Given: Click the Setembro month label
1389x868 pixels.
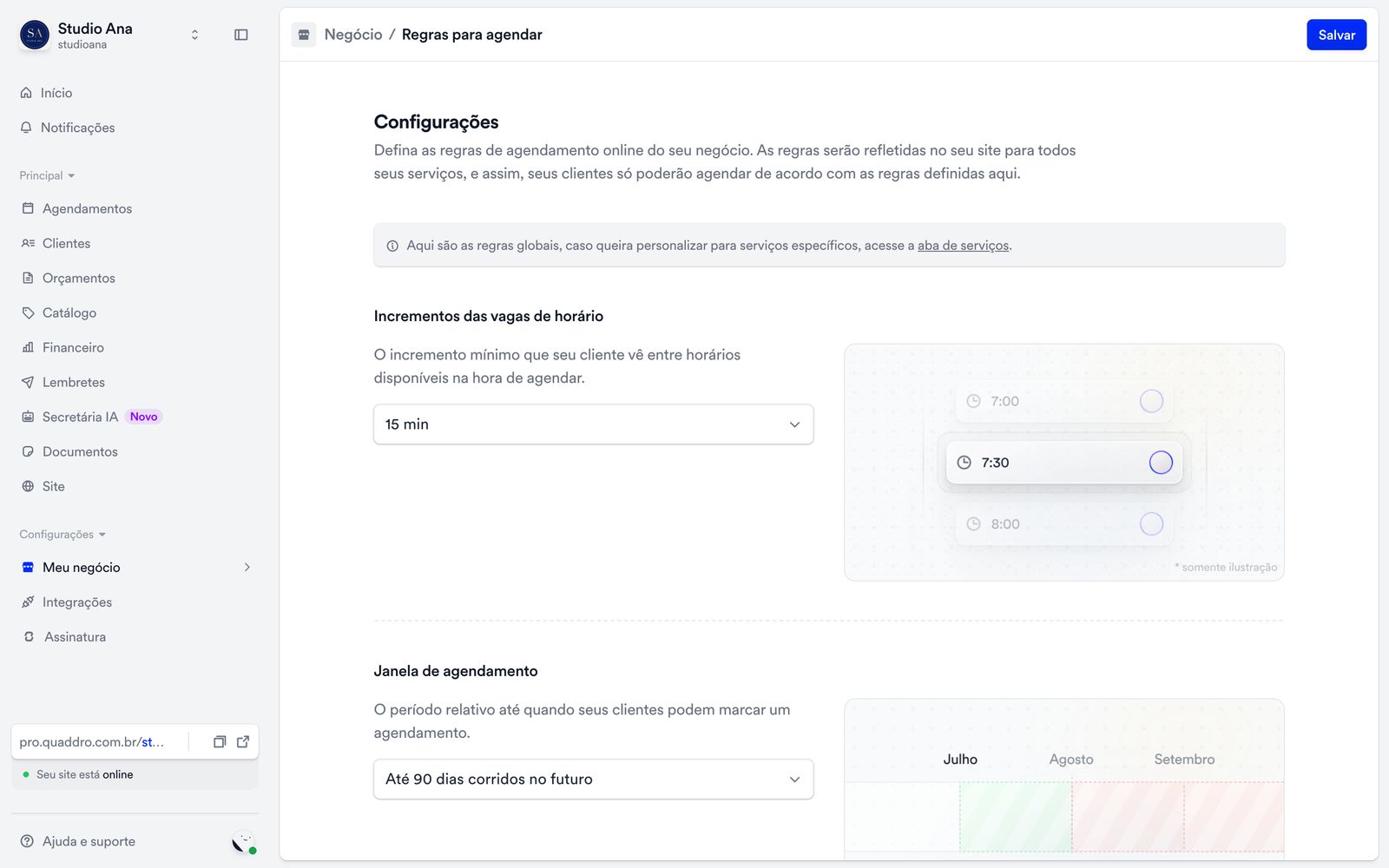Looking at the screenshot, I should [1184, 759].
